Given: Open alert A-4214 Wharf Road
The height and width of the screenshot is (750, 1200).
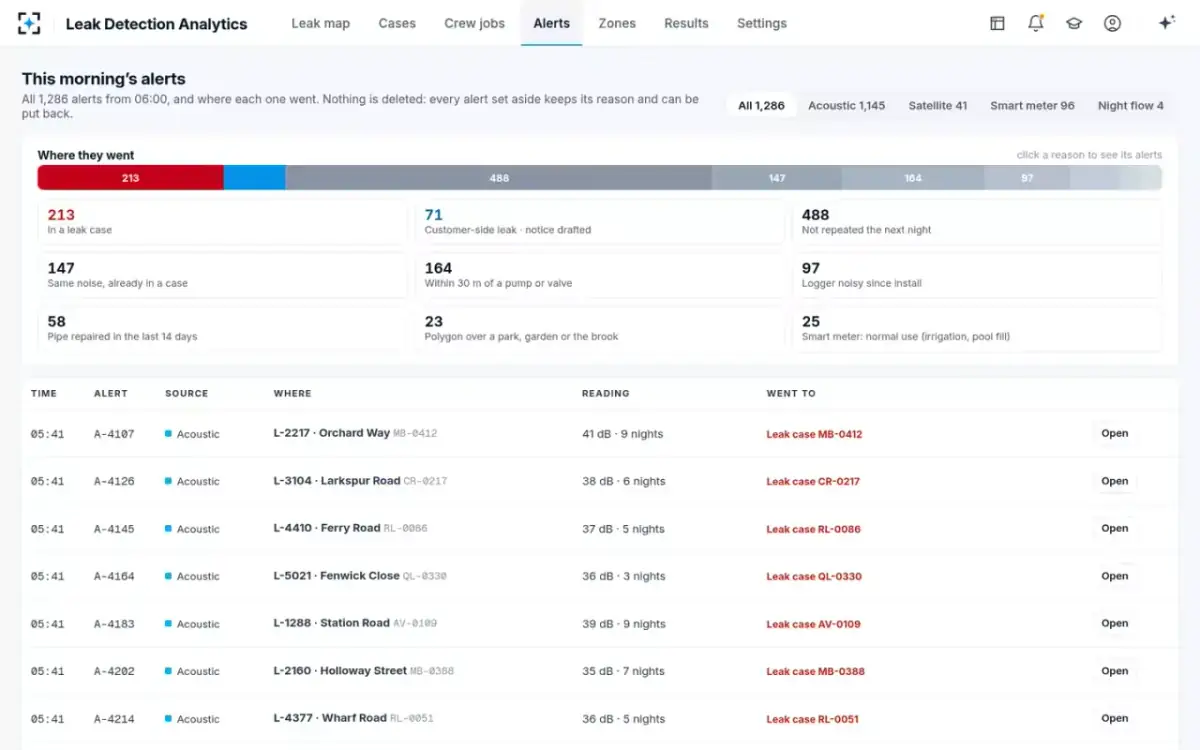Looking at the screenshot, I should point(1114,719).
